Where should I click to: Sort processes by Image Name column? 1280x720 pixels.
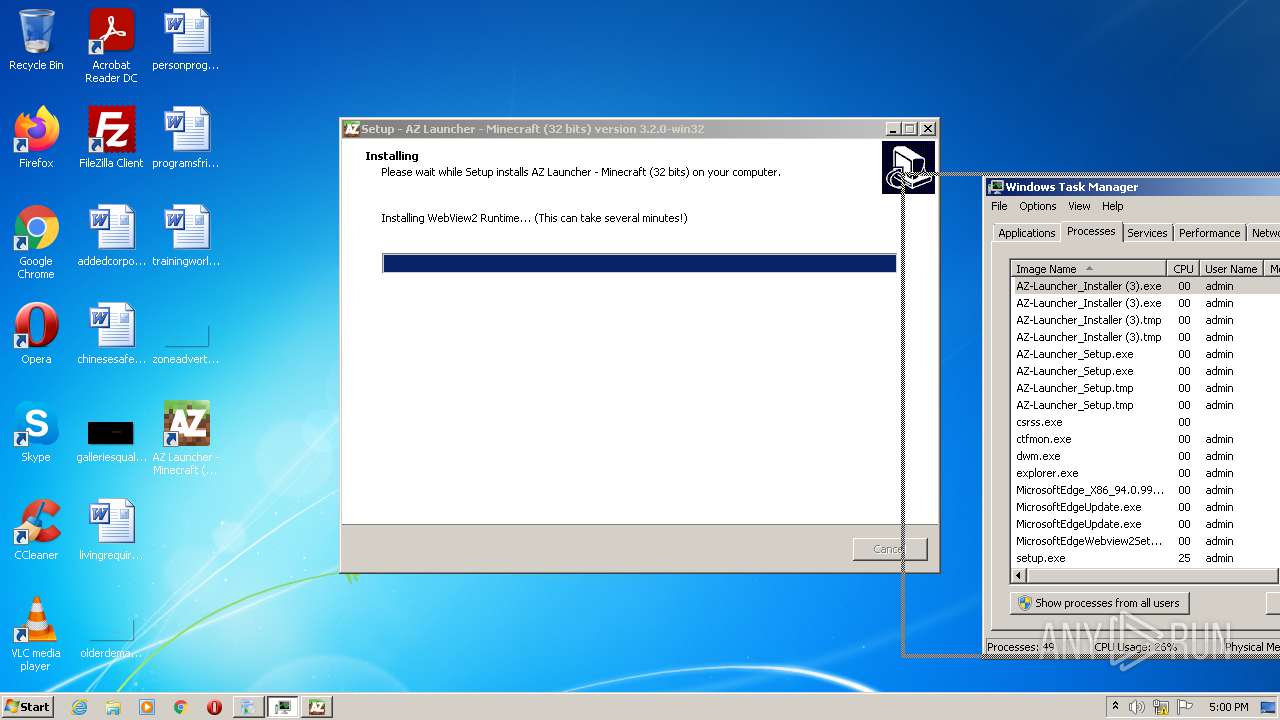(1088, 269)
